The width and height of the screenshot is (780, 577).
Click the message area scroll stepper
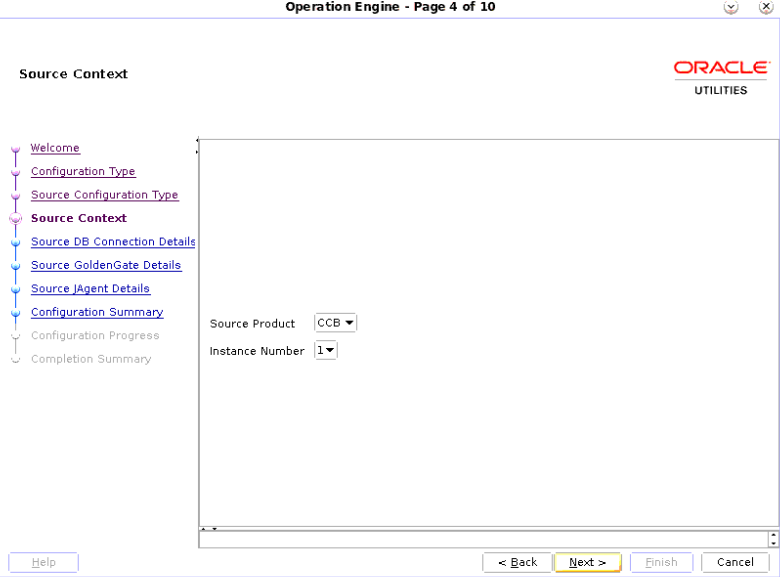click(773, 539)
